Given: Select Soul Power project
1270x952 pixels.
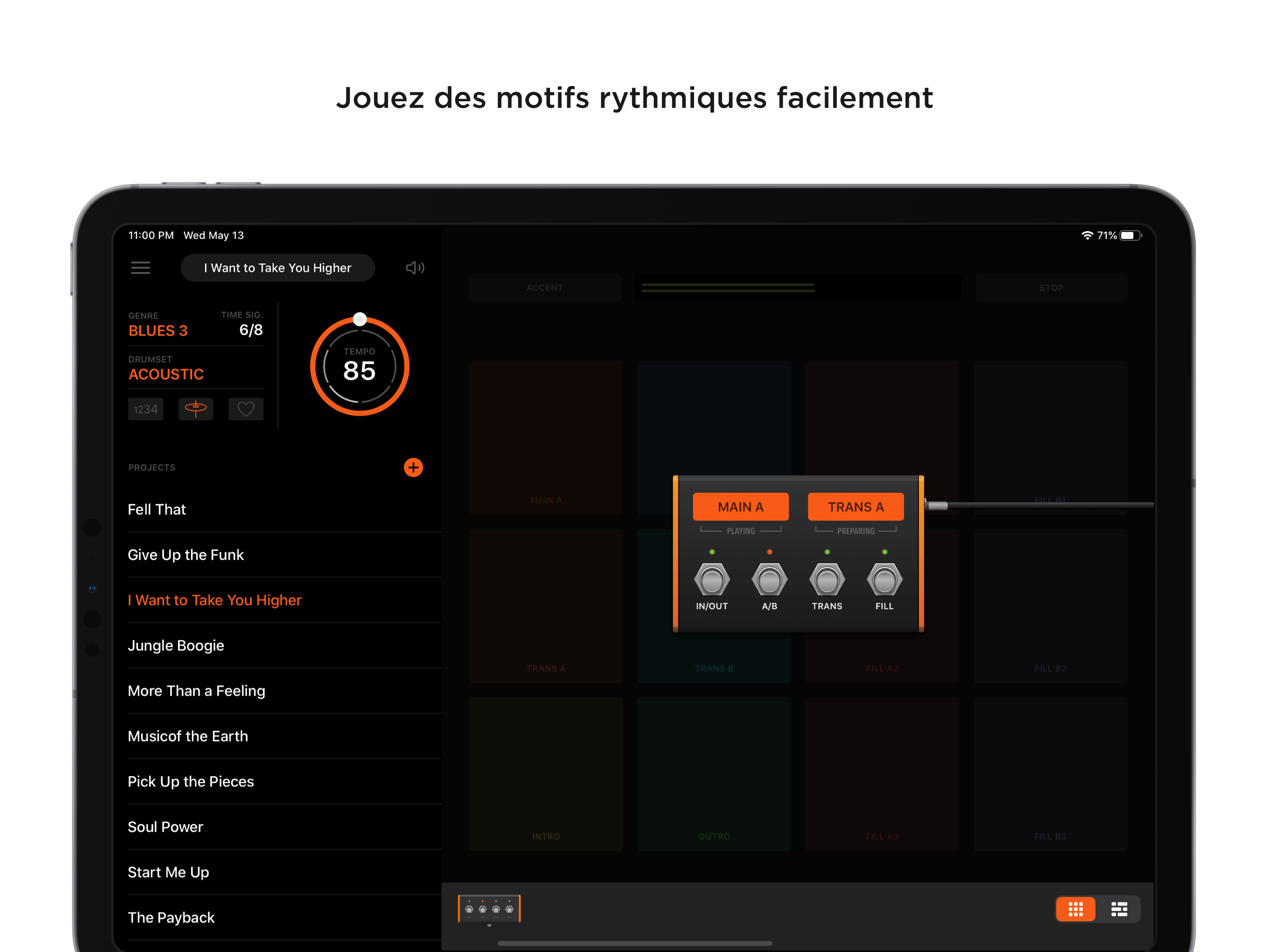Looking at the screenshot, I should tap(165, 827).
